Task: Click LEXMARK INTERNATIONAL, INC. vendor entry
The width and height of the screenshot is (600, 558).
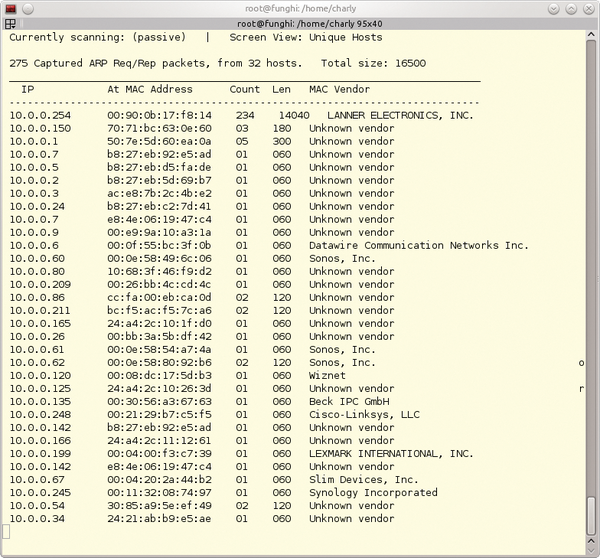Action: [391, 454]
